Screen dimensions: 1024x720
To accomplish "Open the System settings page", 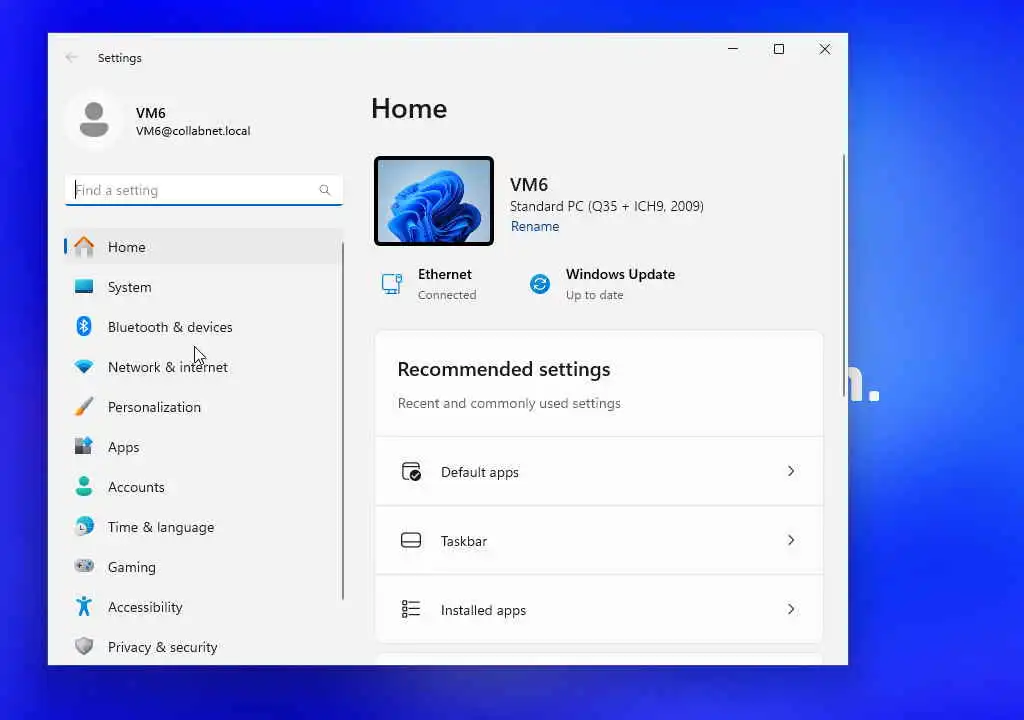I will pyautogui.click(x=204, y=287).
